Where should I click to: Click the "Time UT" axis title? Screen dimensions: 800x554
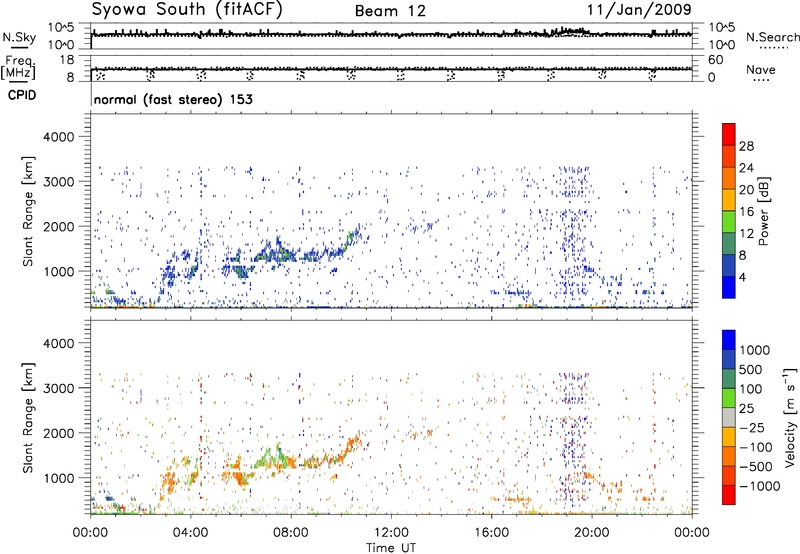[x=391, y=548]
